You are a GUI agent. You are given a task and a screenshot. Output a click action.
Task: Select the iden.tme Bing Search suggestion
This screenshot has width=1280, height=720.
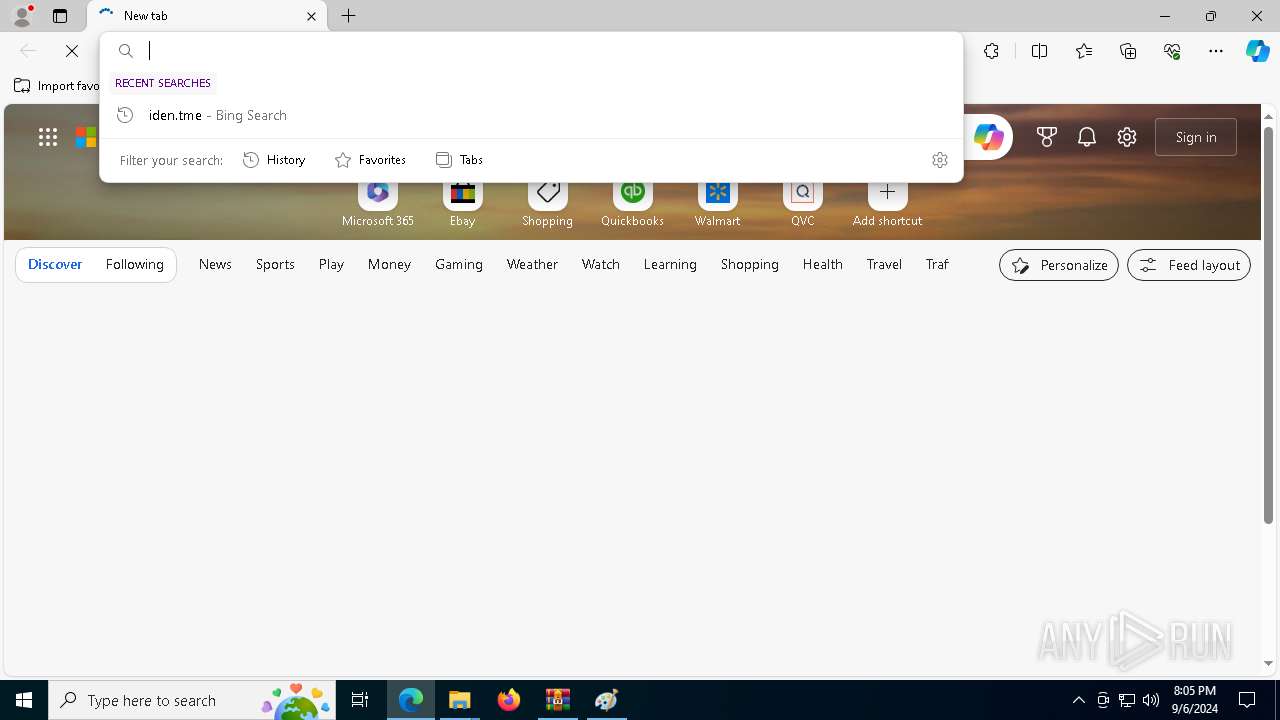531,115
